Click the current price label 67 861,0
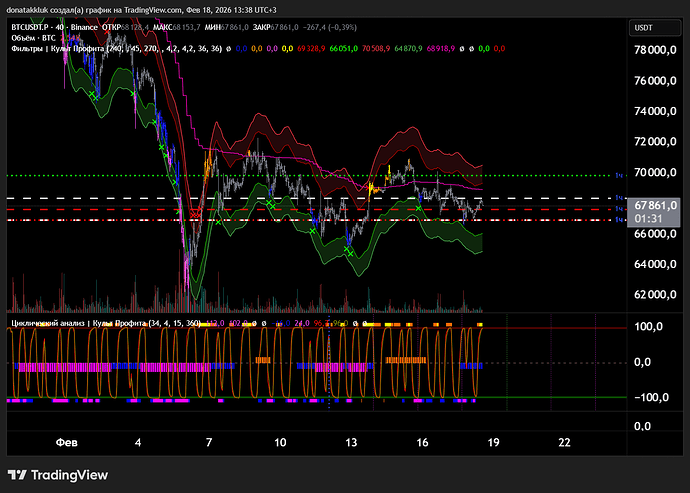690x493 pixels. [x=656, y=205]
